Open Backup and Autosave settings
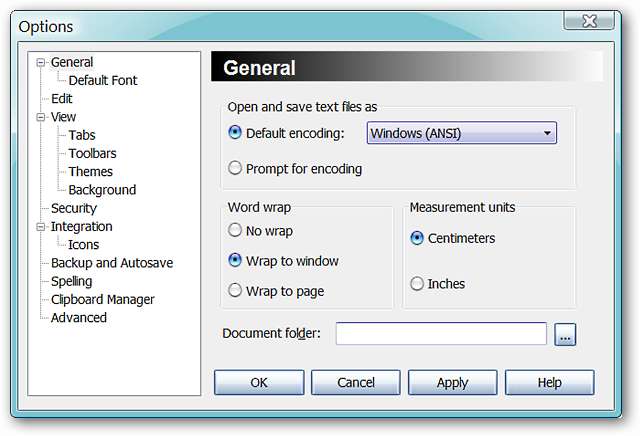Image resolution: width=640 pixels, height=436 pixels. click(x=111, y=263)
